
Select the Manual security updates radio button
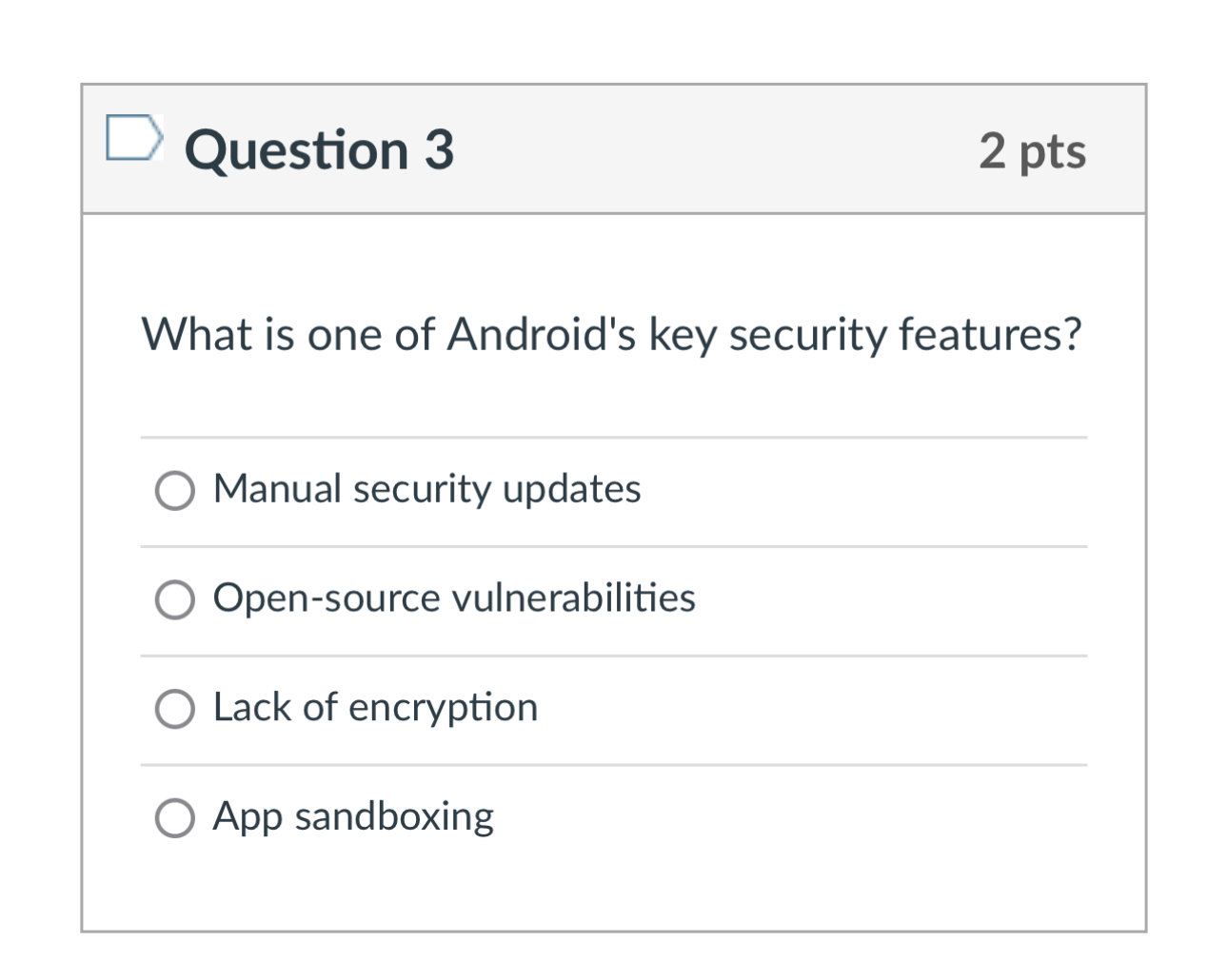(174, 491)
